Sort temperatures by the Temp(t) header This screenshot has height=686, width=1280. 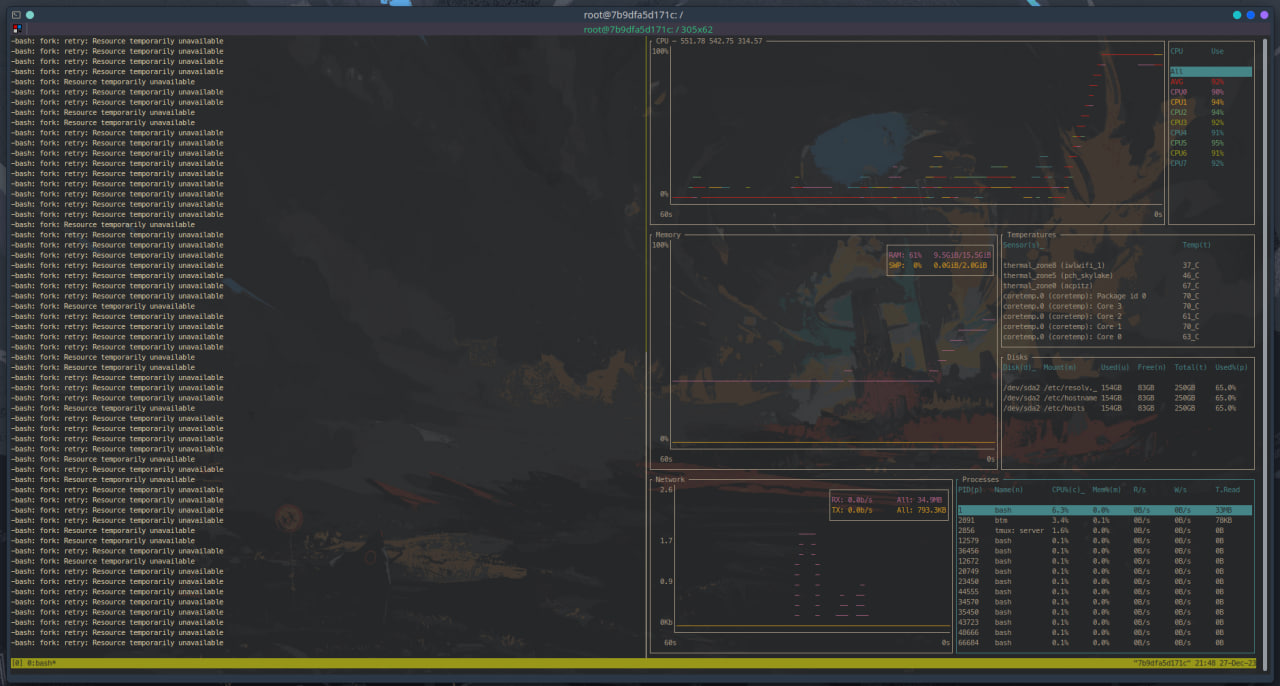pos(1196,245)
